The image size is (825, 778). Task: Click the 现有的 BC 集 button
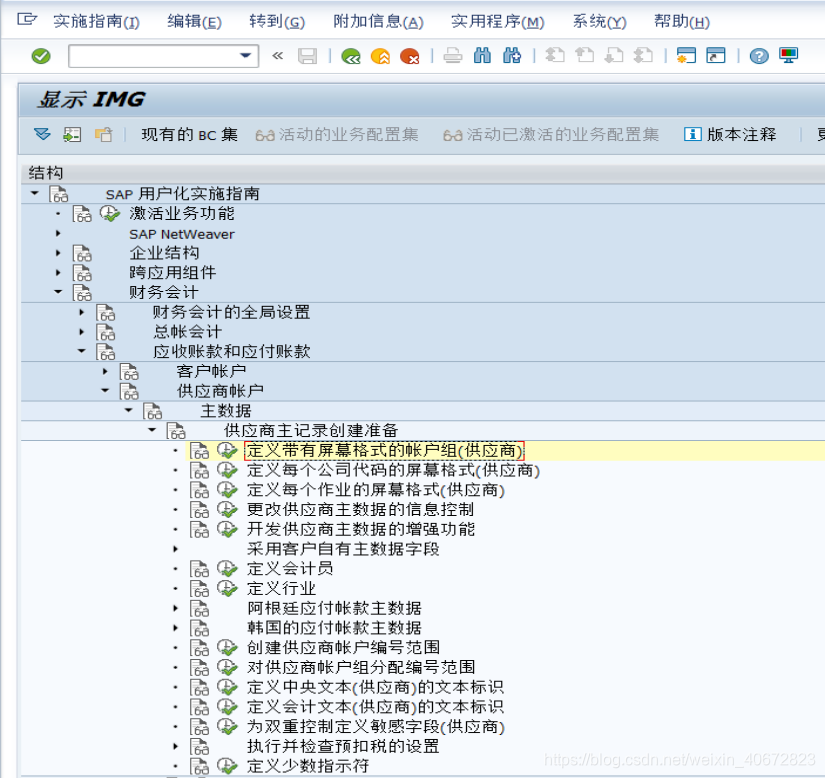189,135
